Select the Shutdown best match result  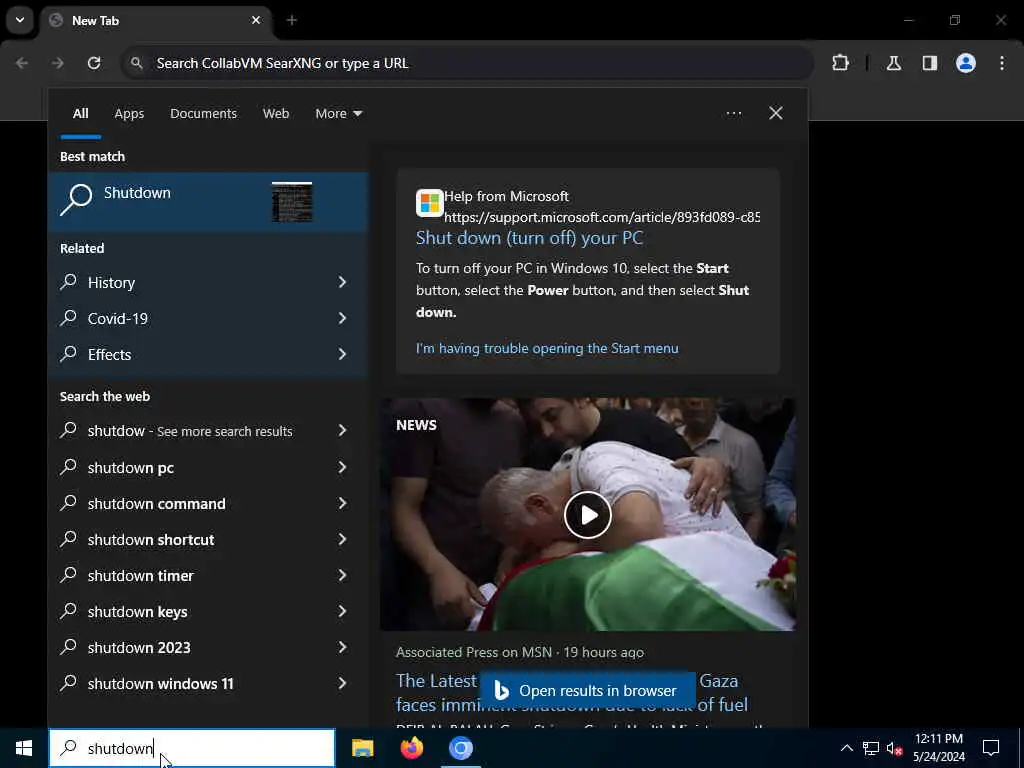pyautogui.click(x=209, y=202)
